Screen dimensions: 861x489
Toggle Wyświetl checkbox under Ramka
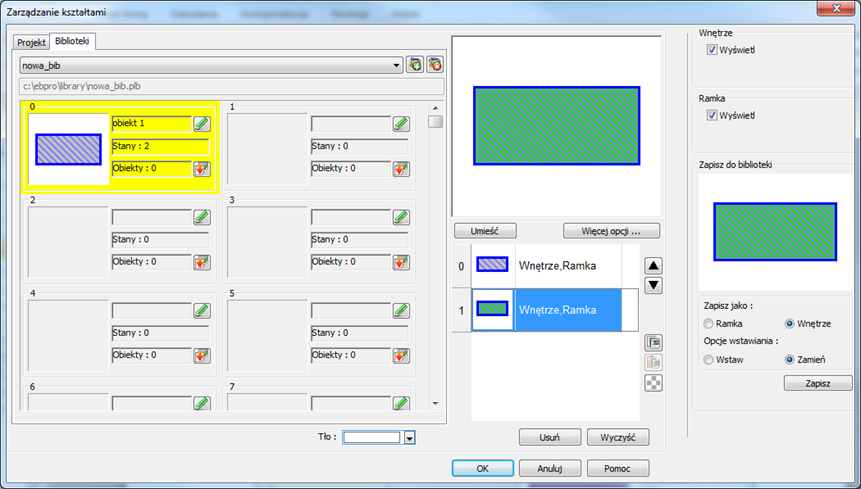[x=712, y=115]
